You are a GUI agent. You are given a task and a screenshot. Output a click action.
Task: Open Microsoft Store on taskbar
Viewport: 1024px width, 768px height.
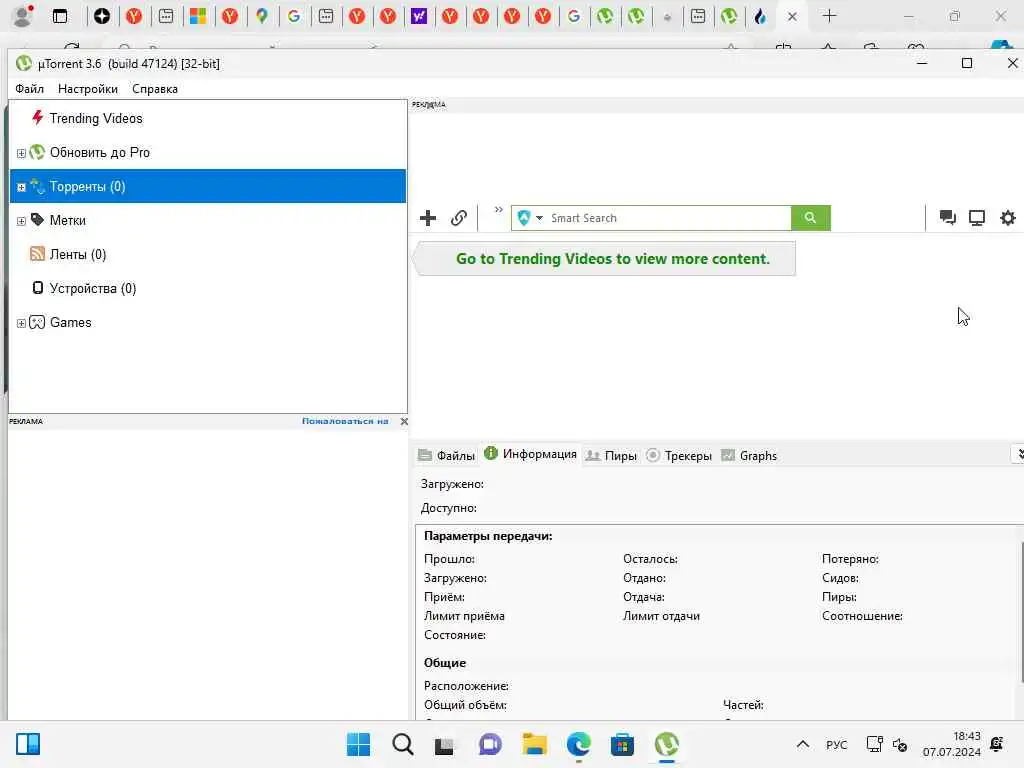pyautogui.click(x=622, y=744)
